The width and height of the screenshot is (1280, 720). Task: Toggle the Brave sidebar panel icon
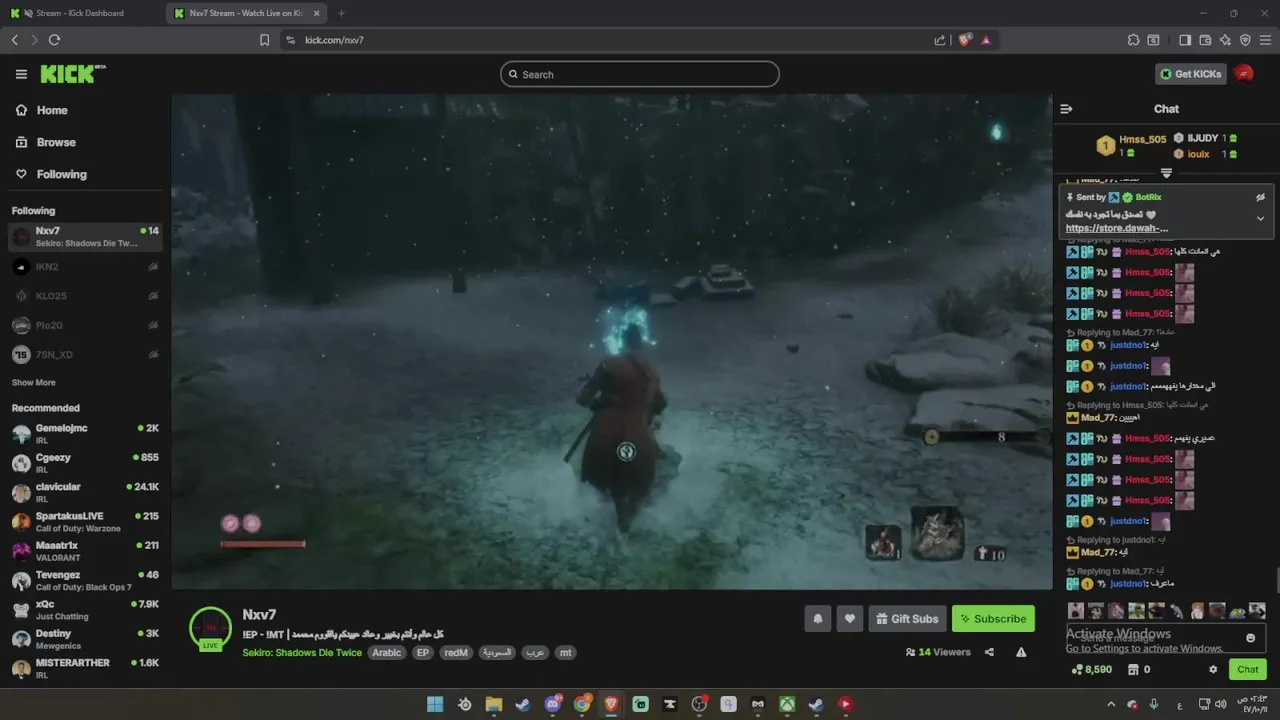(x=1185, y=40)
